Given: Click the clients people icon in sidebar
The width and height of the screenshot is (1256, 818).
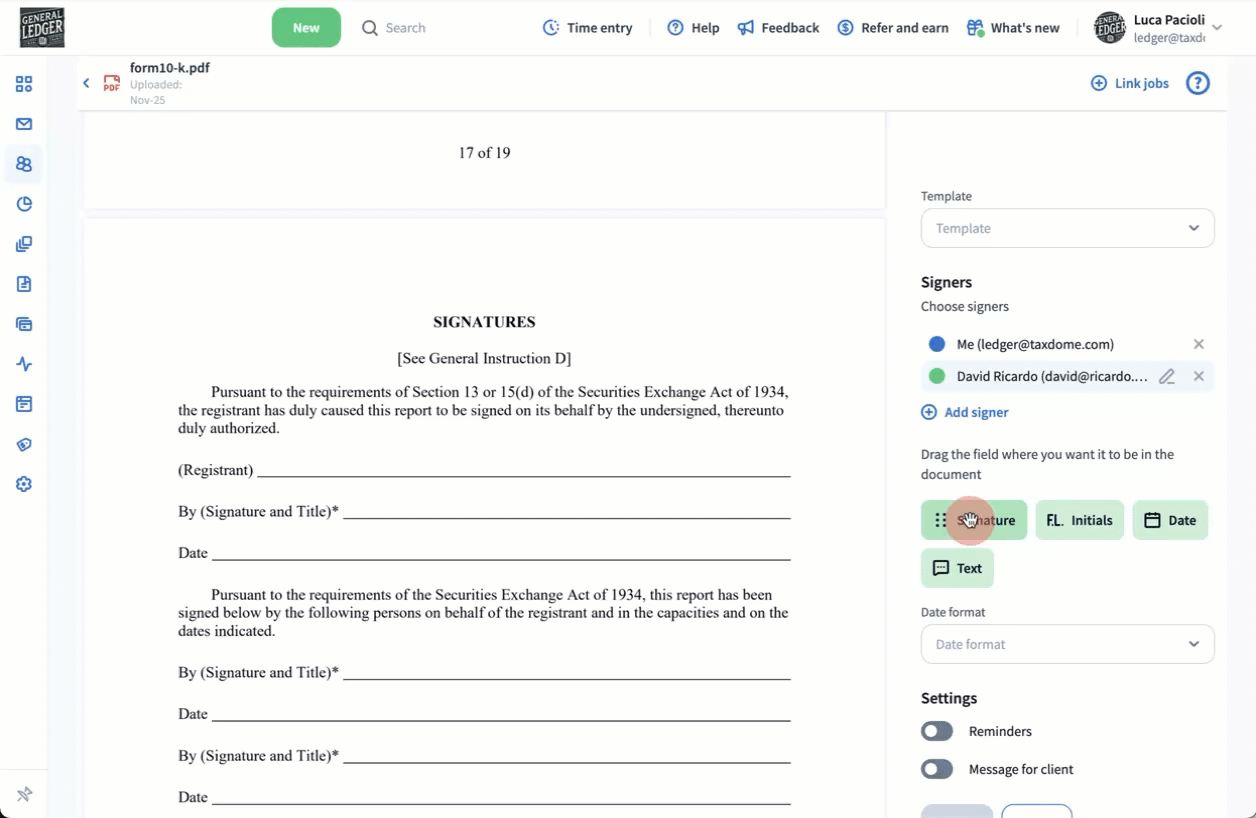Looking at the screenshot, I should click(24, 164).
